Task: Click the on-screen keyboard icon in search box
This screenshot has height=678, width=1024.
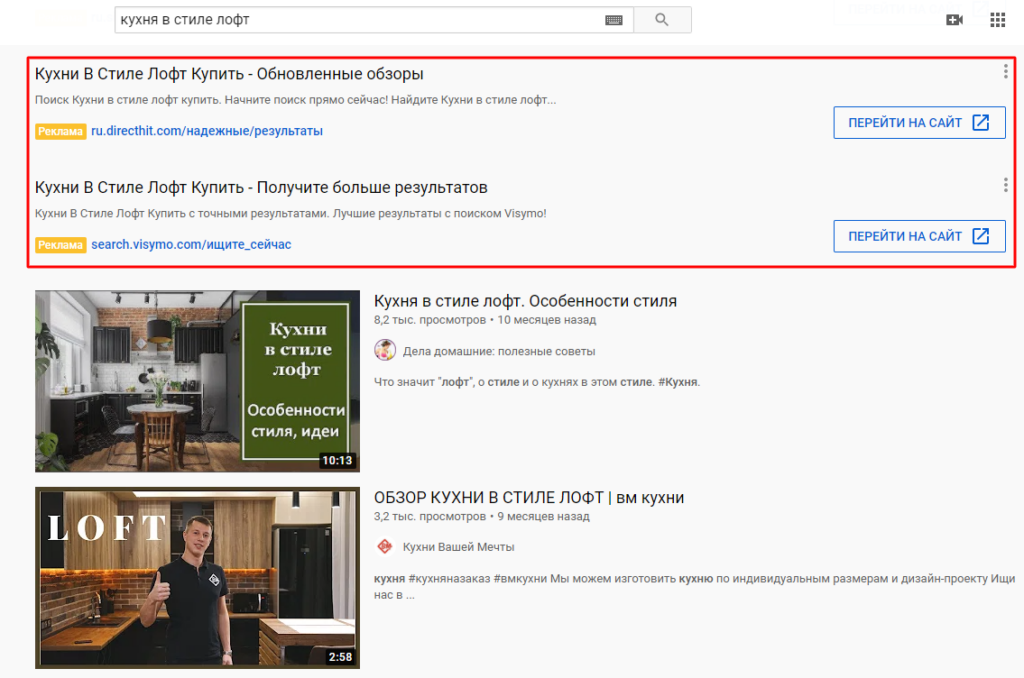Action: (614, 20)
